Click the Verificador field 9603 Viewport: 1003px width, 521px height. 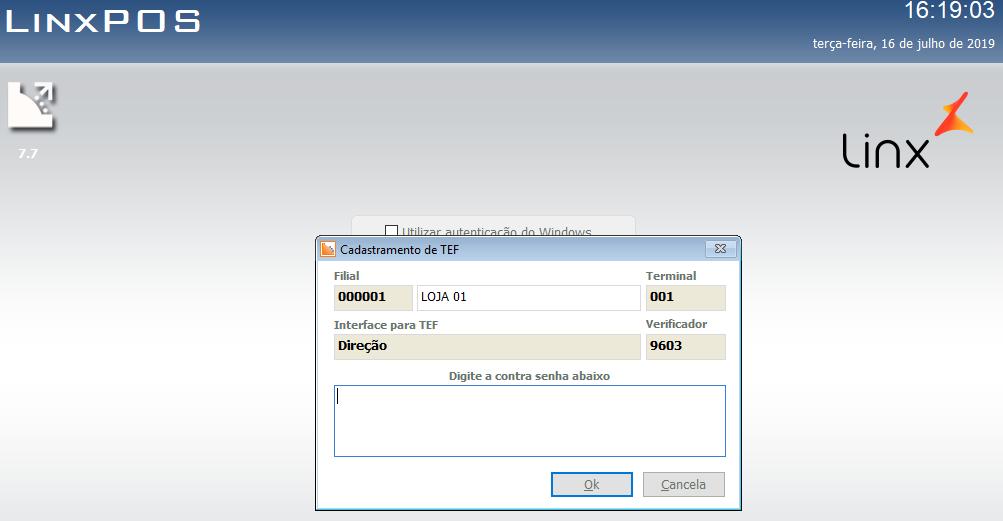click(x=686, y=346)
